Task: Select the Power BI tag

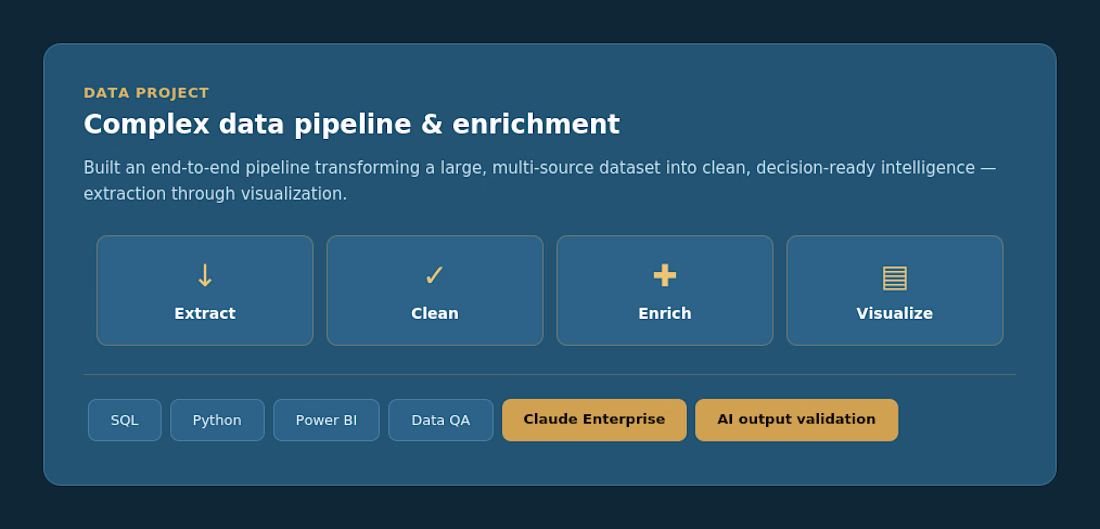Action: (x=326, y=420)
